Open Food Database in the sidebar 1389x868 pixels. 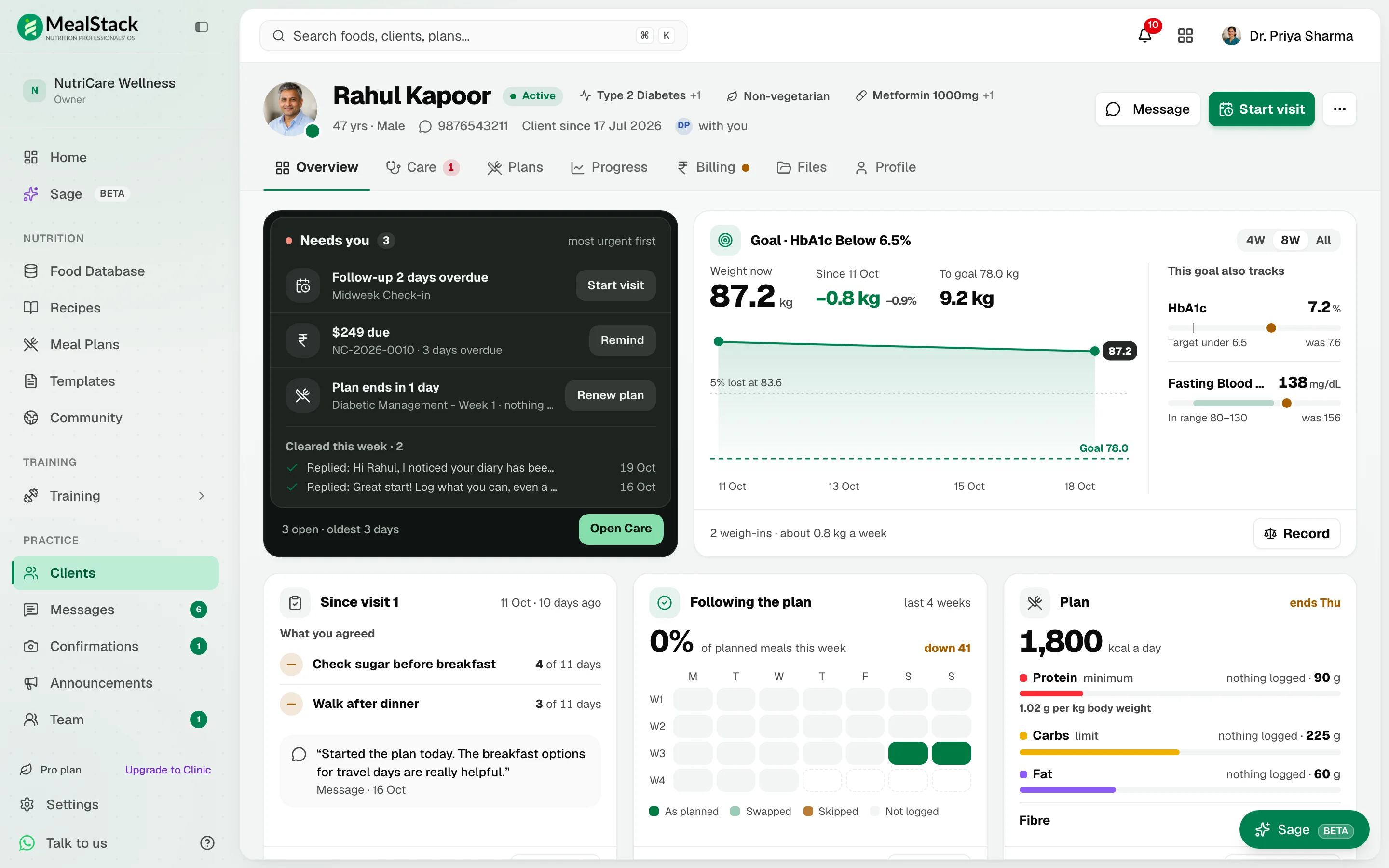pyautogui.click(x=97, y=271)
